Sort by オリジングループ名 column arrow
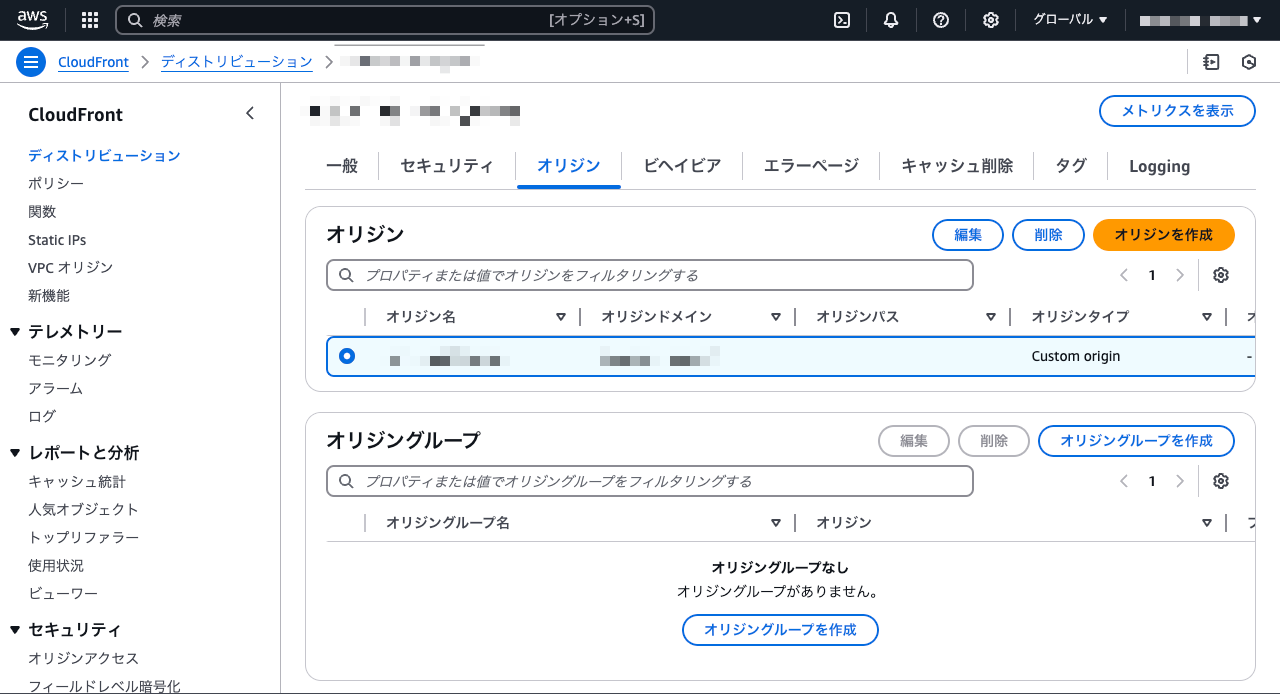 coord(776,523)
